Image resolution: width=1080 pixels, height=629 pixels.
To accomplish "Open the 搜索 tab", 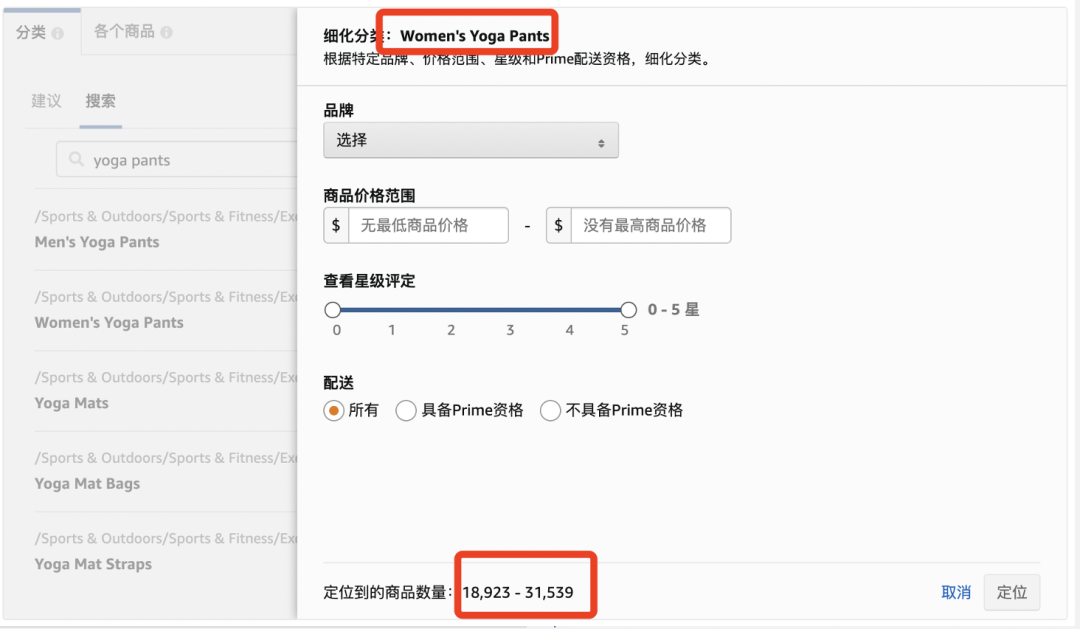I will click(100, 100).
